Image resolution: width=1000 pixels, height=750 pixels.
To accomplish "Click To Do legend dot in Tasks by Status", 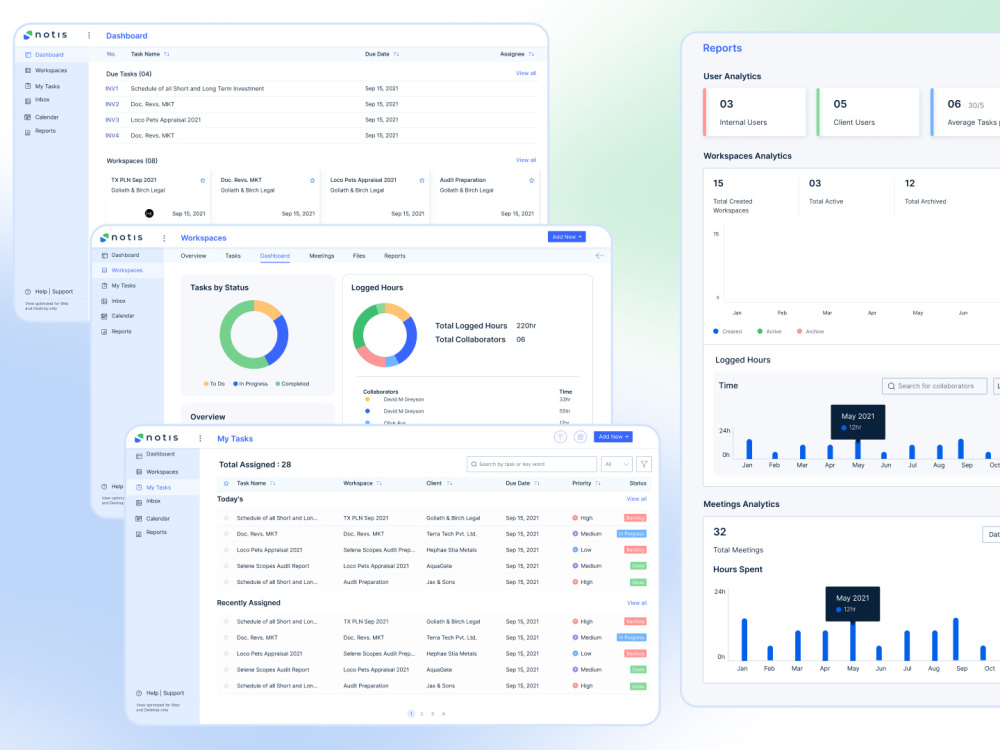I will click(206, 384).
